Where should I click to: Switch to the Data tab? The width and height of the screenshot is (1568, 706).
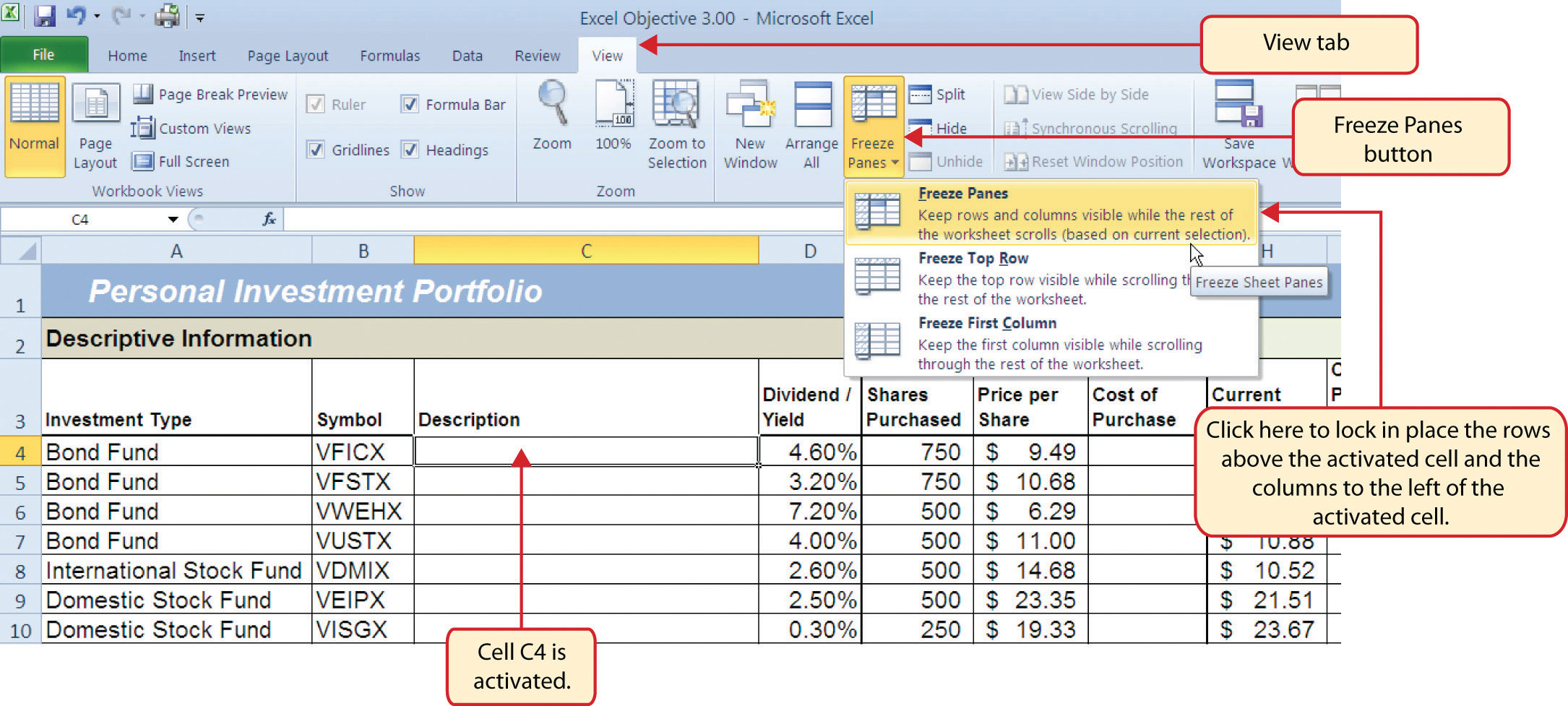pos(468,56)
